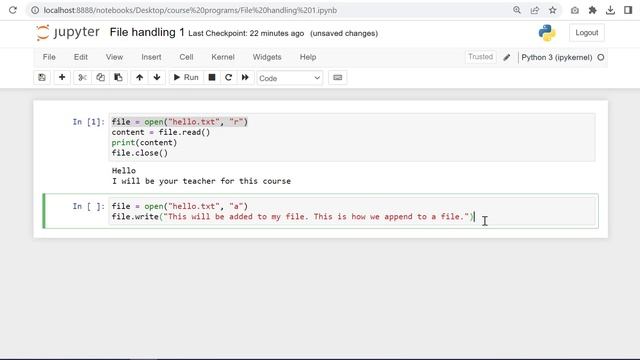
Task: Open the cell type Code dropdown
Action: pos(289,78)
